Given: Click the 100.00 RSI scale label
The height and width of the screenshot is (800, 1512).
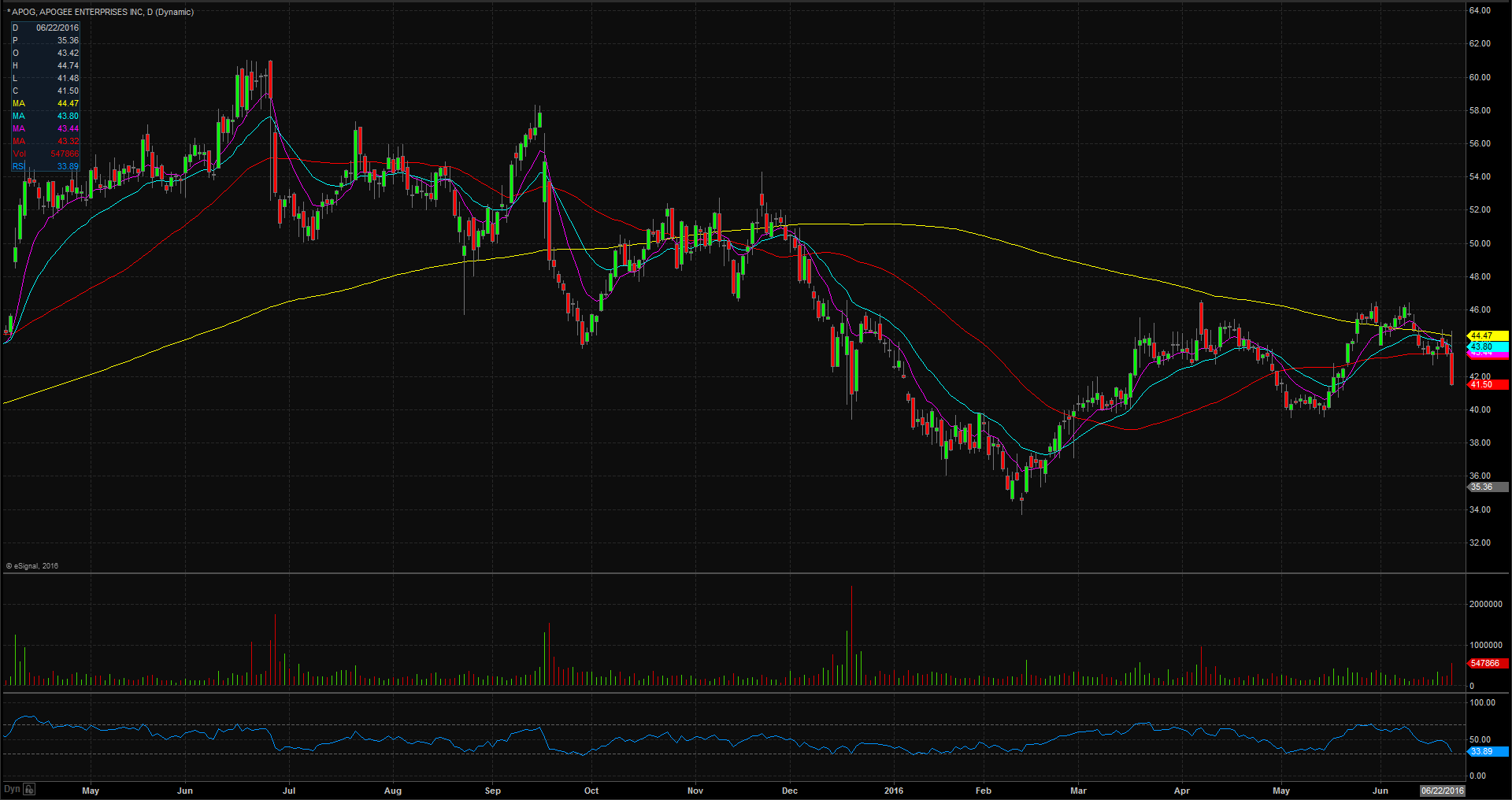Looking at the screenshot, I should tap(1483, 702).
